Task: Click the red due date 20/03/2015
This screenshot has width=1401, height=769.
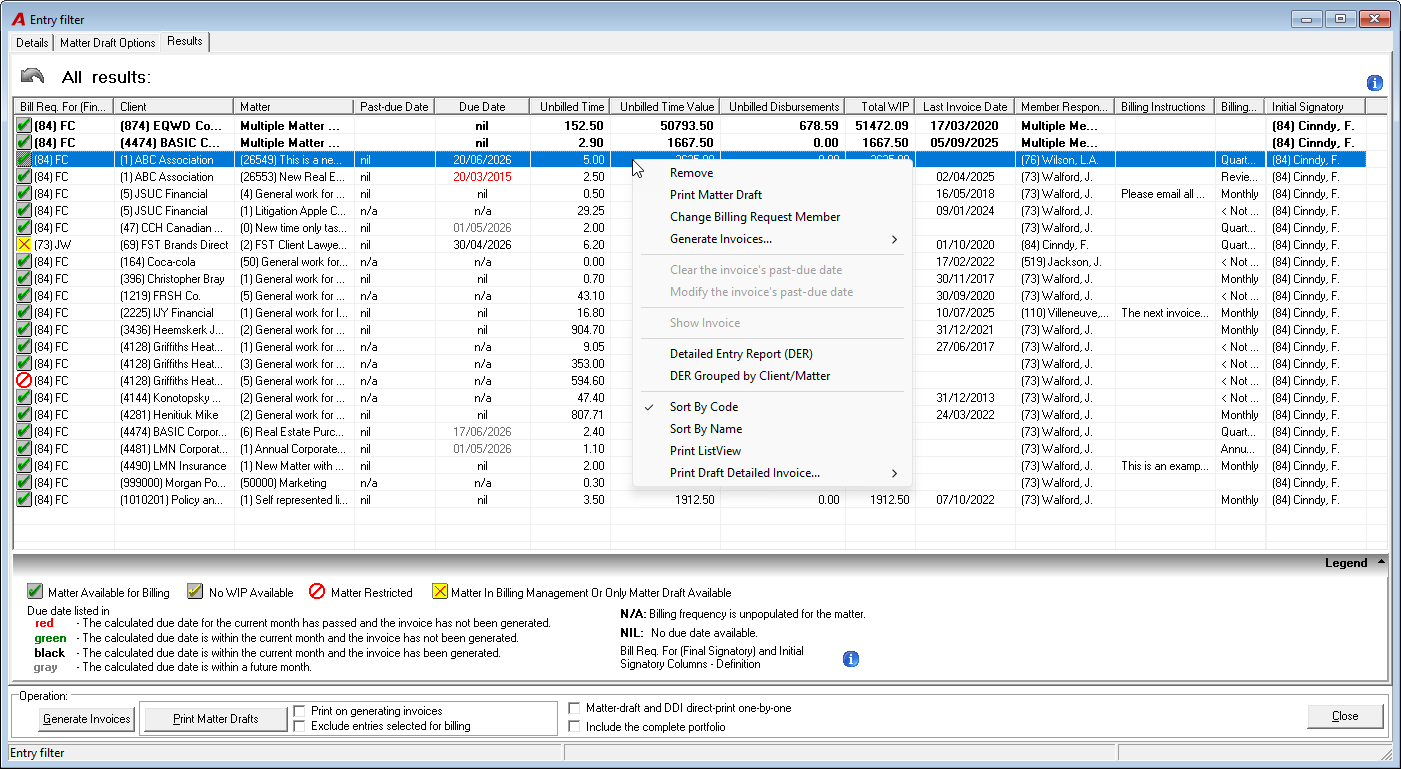Action: [483, 177]
